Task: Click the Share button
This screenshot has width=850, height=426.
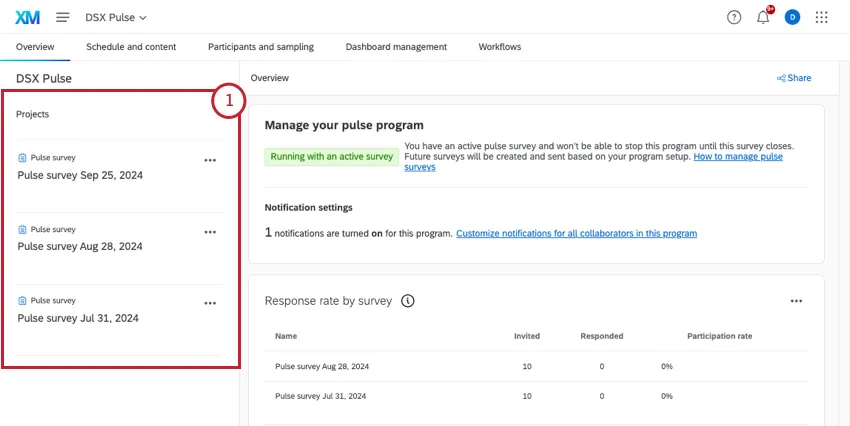Action: coord(794,78)
